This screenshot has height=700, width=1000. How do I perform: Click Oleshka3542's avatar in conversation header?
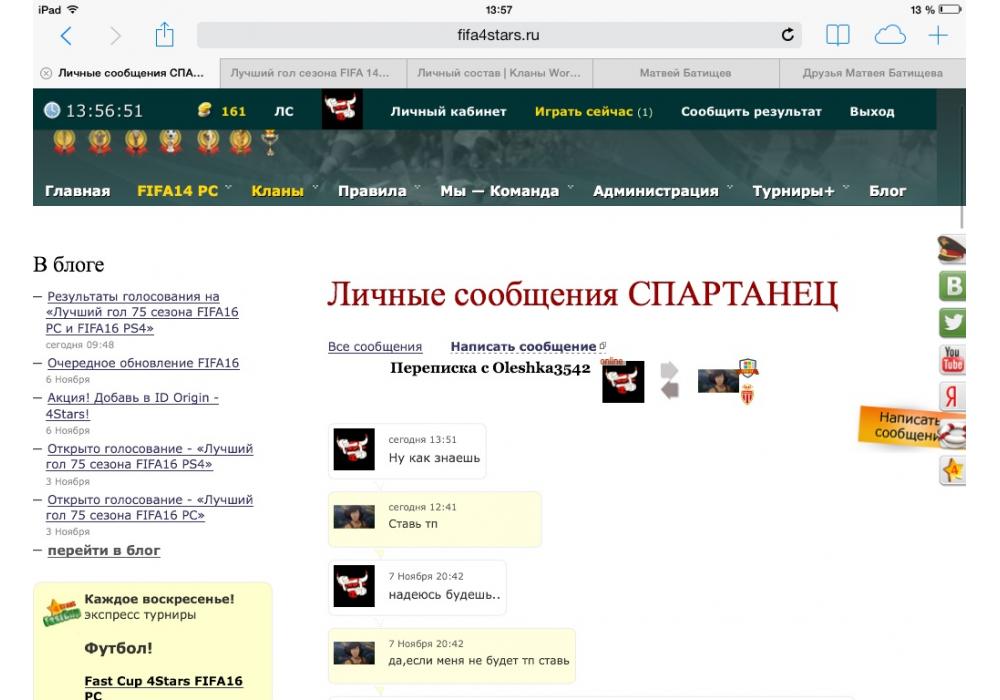click(x=718, y=381)
